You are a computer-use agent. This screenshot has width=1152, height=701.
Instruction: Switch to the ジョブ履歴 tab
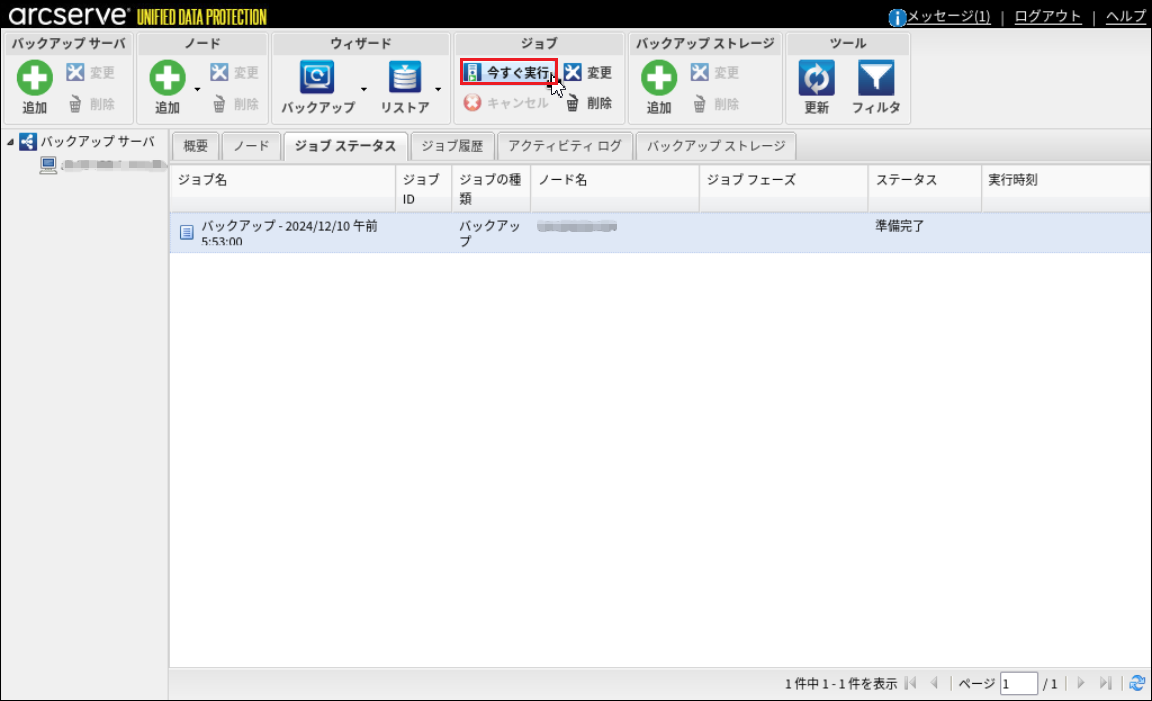(x=452, y=146)
